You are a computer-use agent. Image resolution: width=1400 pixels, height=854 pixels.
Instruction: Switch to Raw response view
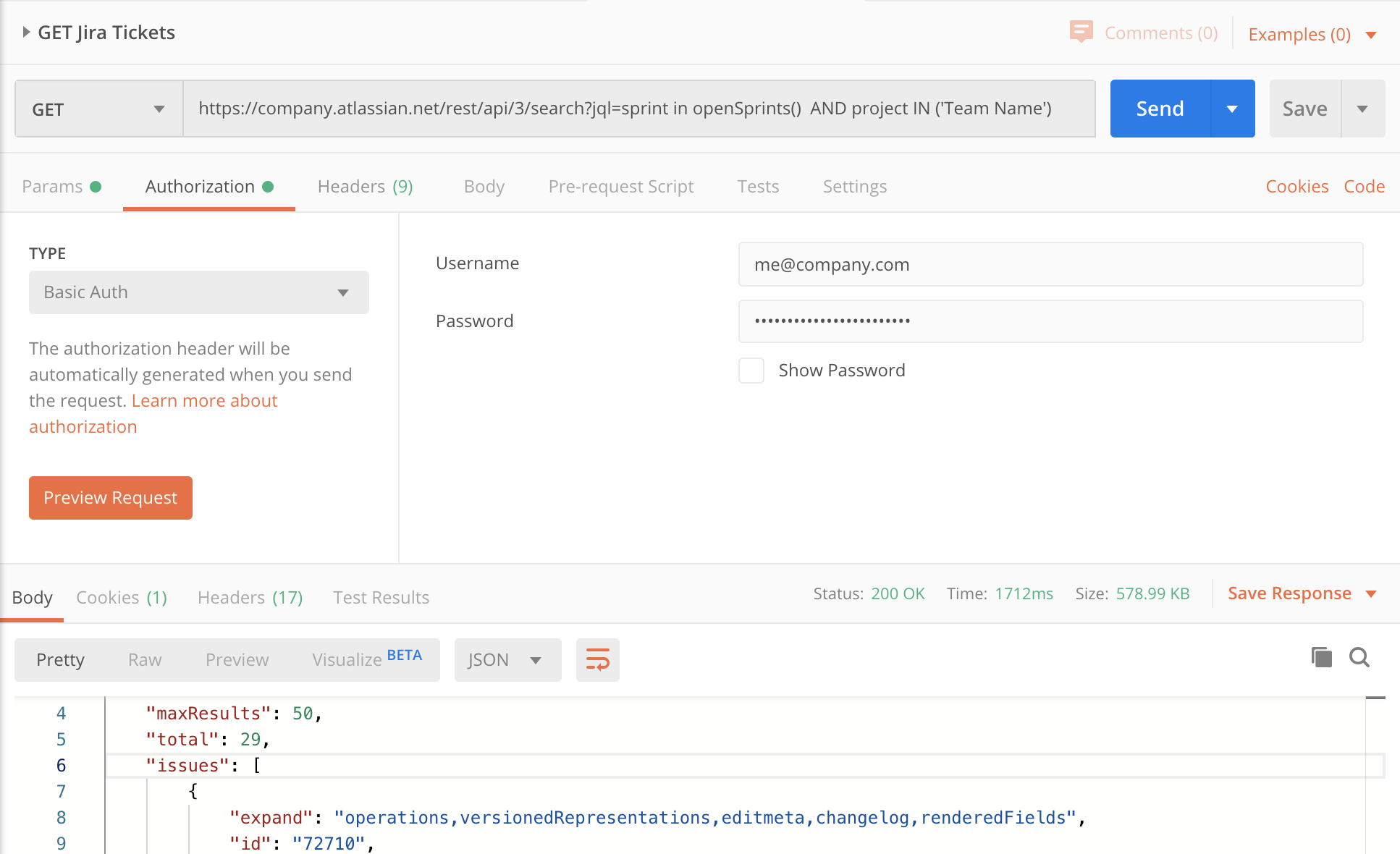(144, 659)
